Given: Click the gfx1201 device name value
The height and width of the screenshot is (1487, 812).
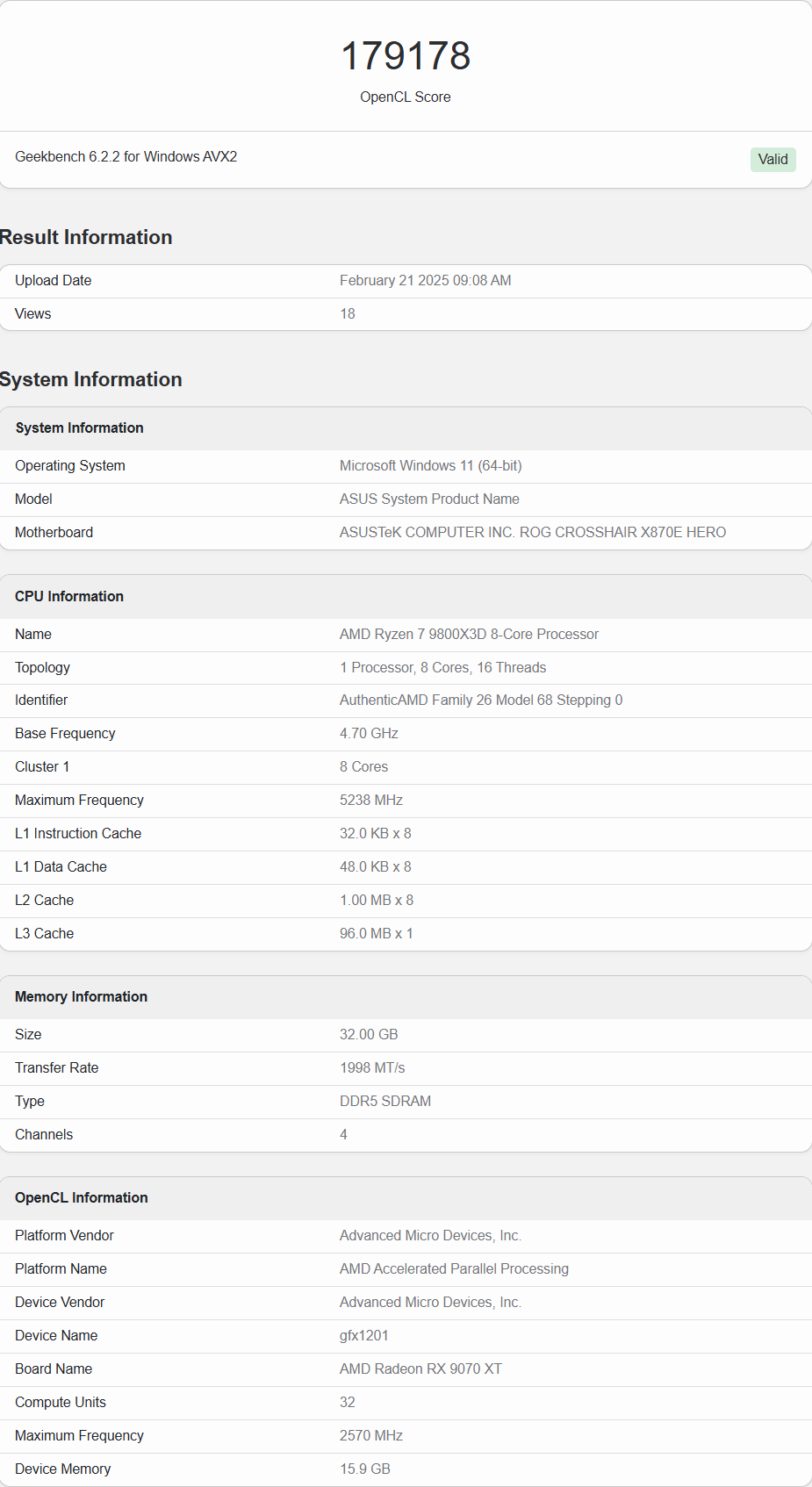Looking at the screenshot, I should (363, 1336).
